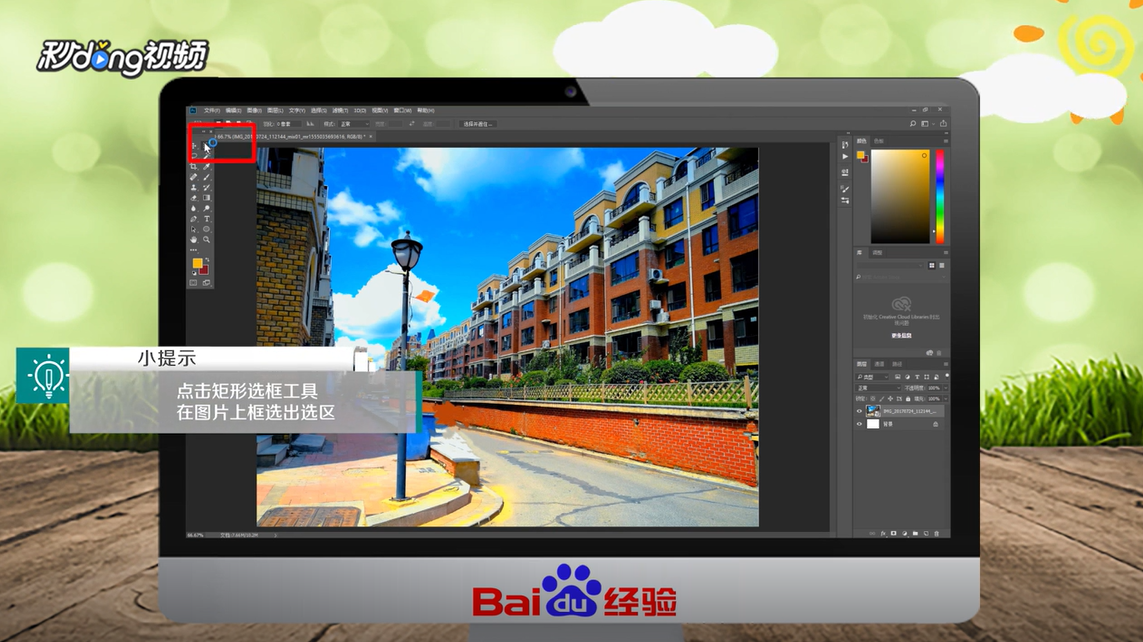The height and width of the screenshot is (642, 1143).
Task: Open the 样式 style dropdown in options bar
Action: pyautogui.click(x=354, y=124)
